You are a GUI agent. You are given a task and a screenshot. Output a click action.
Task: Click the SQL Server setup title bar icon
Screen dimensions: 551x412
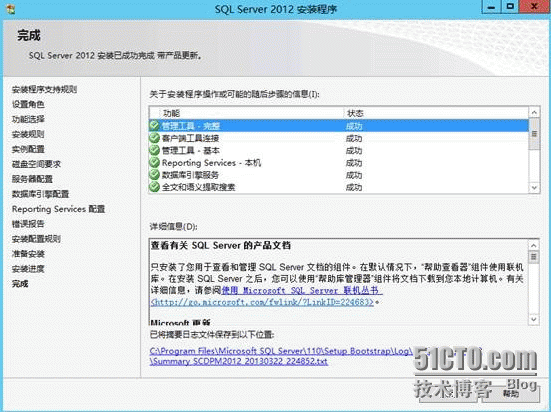pyautogui.click(x=10, y=8)
